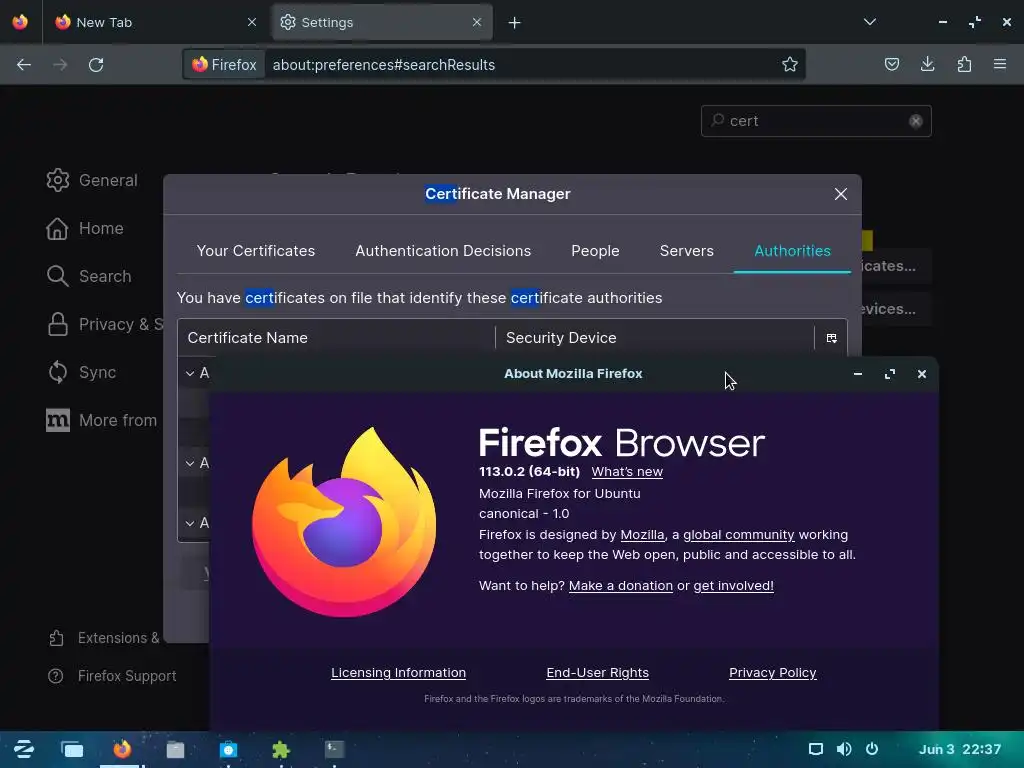Close the About Mozilla Firefox window
Image resolution: width=1024 pixels, height=768 pixels.
(921, 374)
